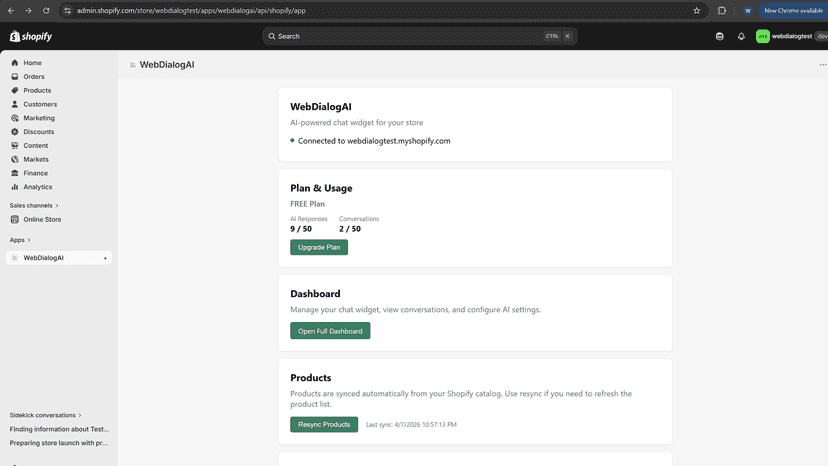
Task: Click the WebDialogAI app icon in the sidebar
Action: tap(15, 258)
